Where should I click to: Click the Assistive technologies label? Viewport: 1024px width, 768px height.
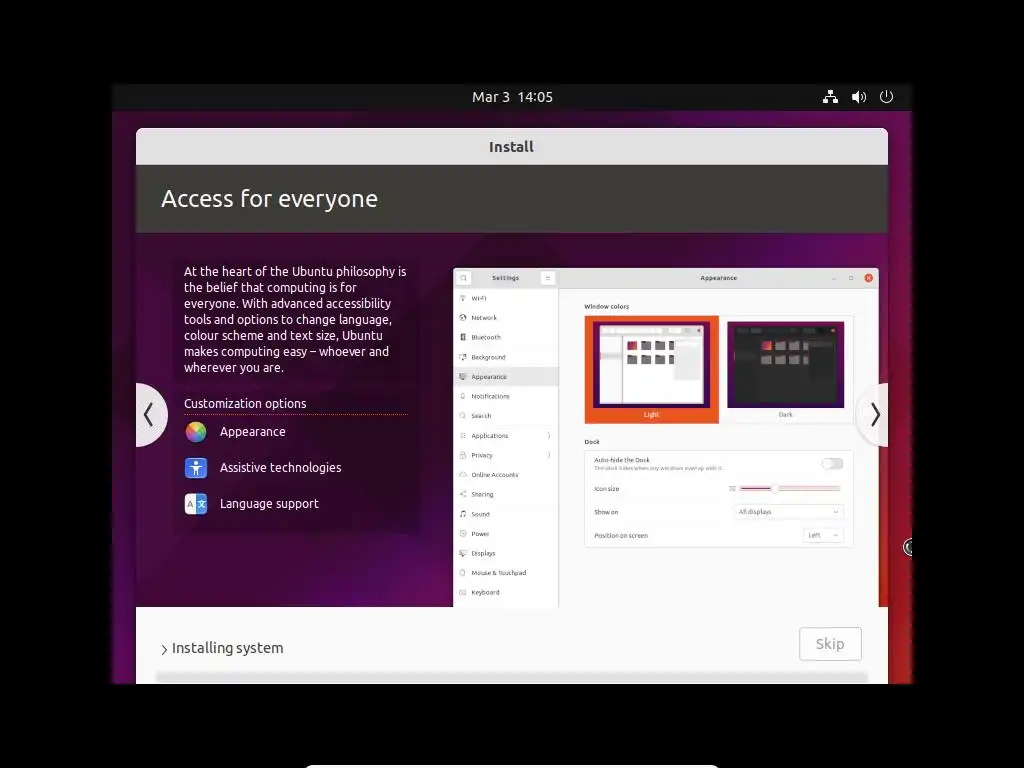[281, 468]
